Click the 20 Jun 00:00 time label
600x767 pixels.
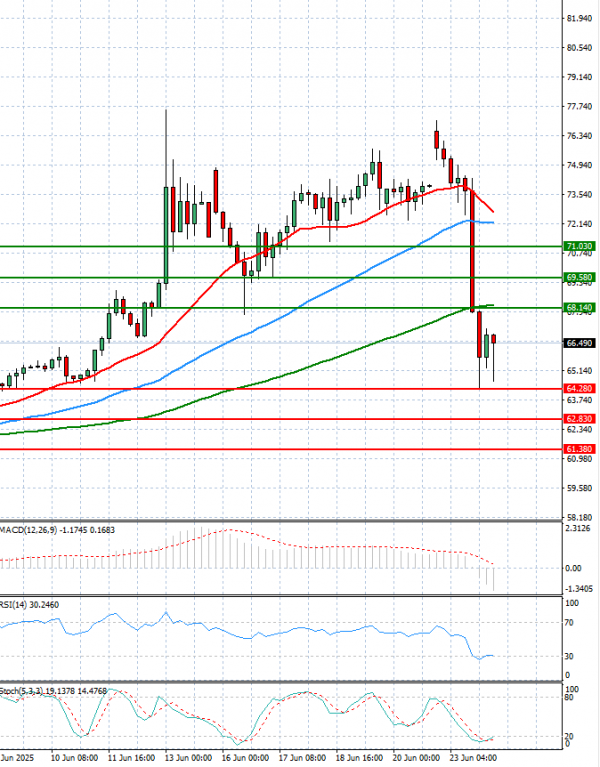(417, 758)
